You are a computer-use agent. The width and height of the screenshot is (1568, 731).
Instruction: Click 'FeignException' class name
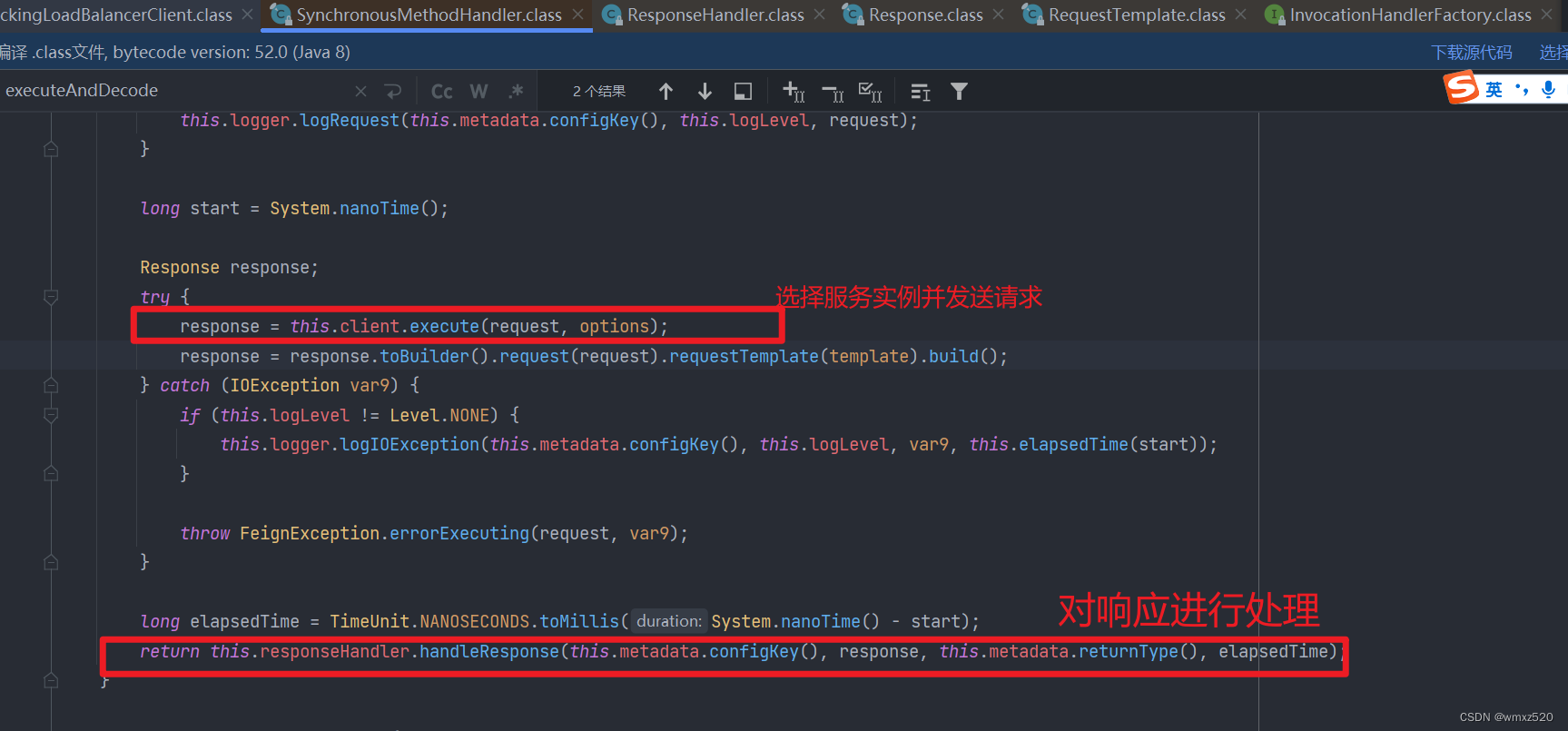coord(310,533)
